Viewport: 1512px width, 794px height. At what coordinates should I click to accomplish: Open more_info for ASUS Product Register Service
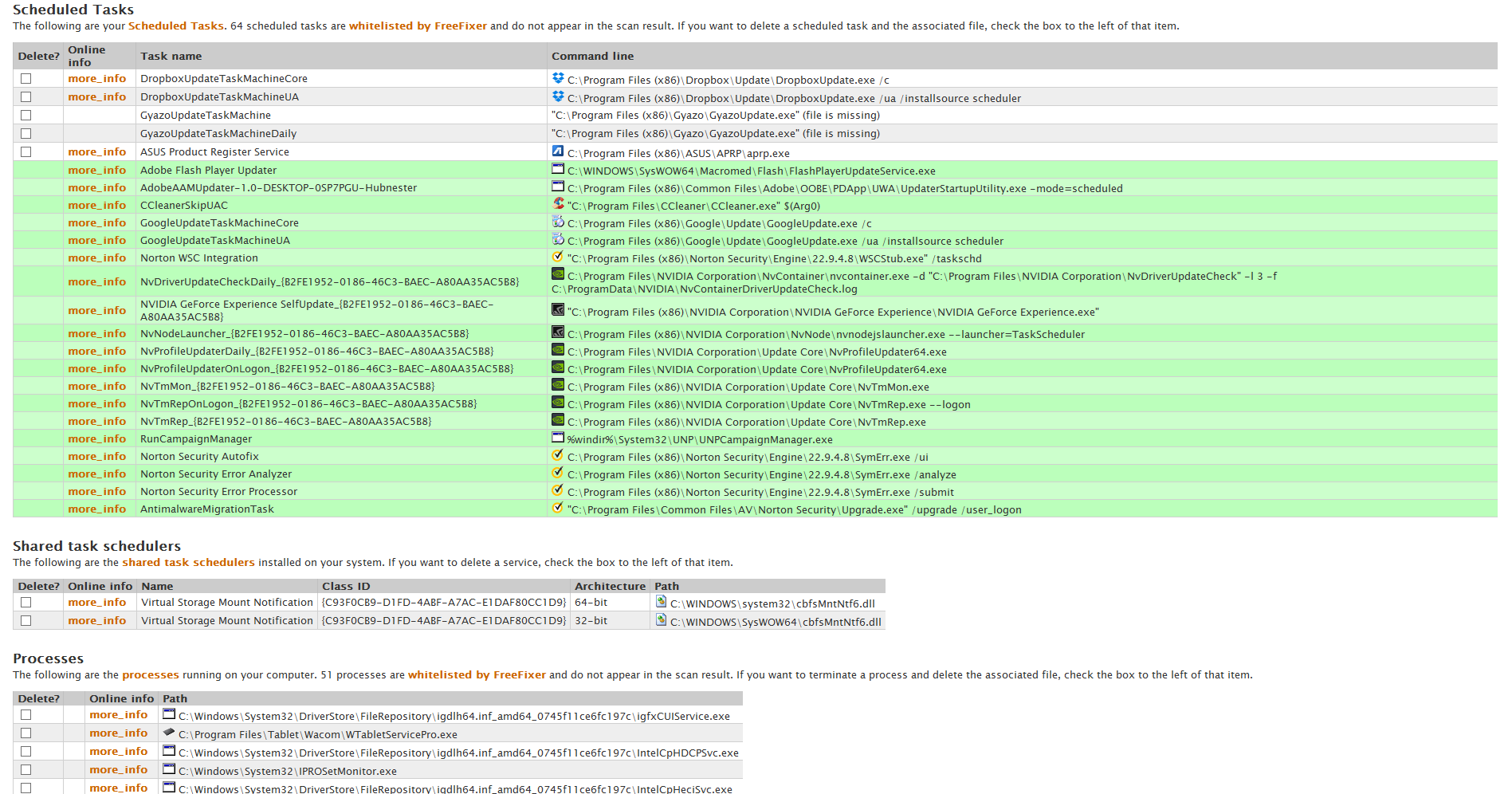tap(97, 151)
